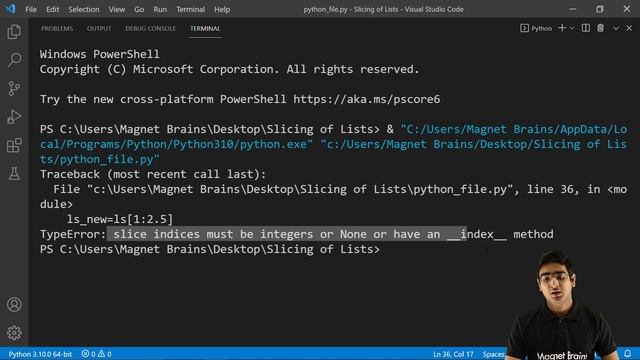This screenshot has height=360, width=640.
Task: Collapse panel with chevron down
Action: (x=616, y=28)
